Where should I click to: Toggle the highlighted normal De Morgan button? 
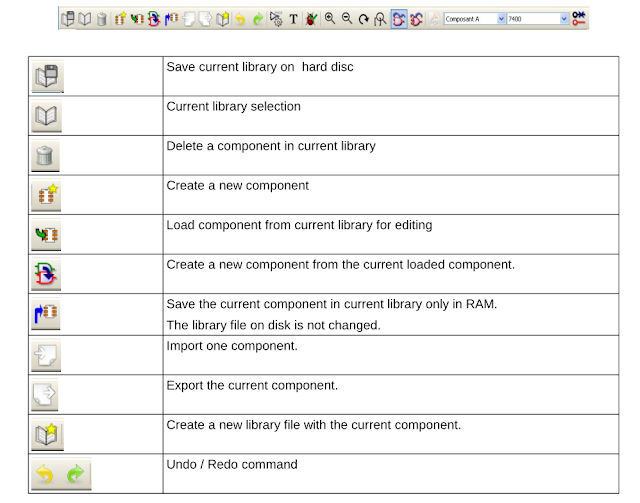(399, 19)
